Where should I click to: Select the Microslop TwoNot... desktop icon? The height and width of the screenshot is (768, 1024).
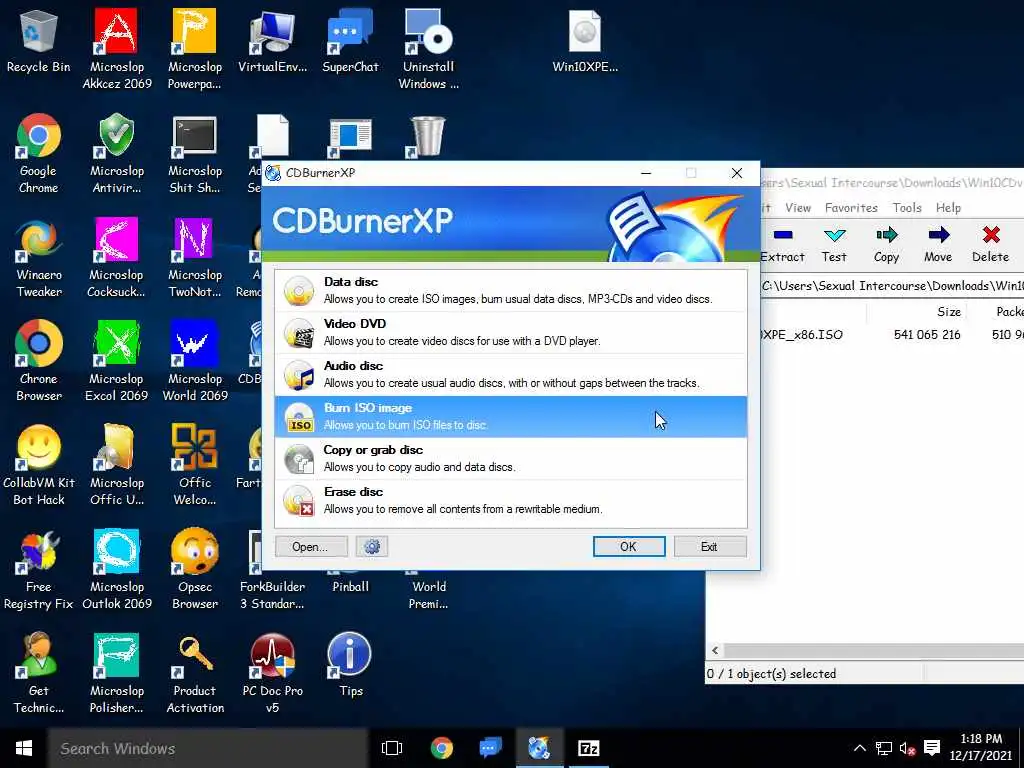[195, 258]
